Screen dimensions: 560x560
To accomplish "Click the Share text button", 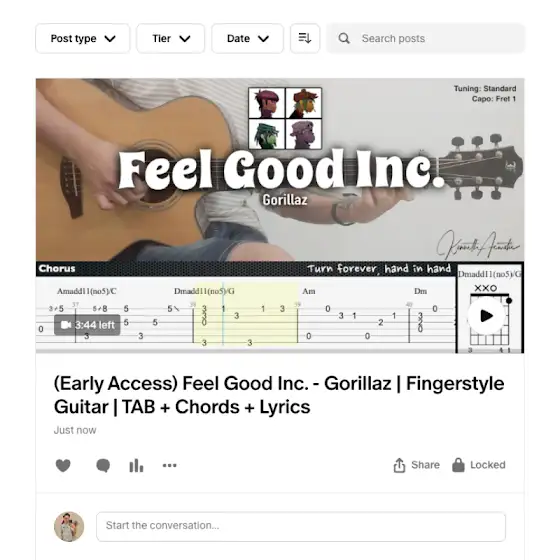I will (x=425, y=465).
